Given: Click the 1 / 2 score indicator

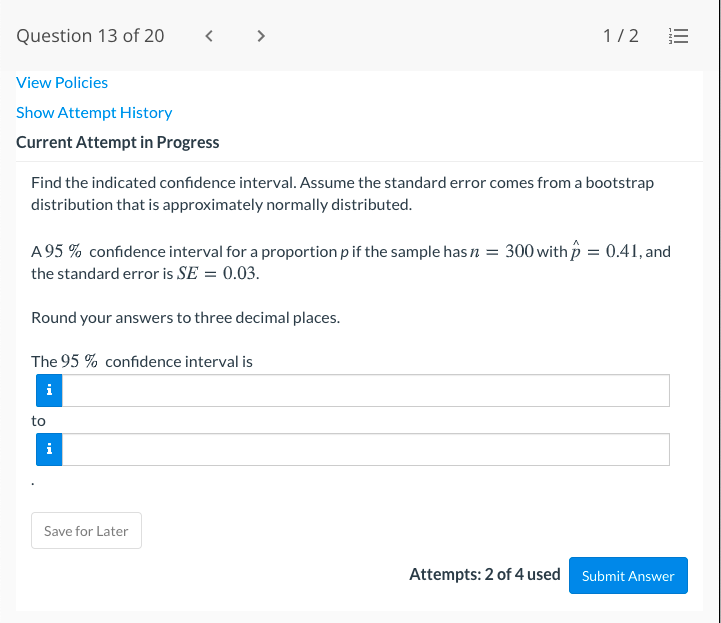Looking at the screenshot, I should click(620, 36).
